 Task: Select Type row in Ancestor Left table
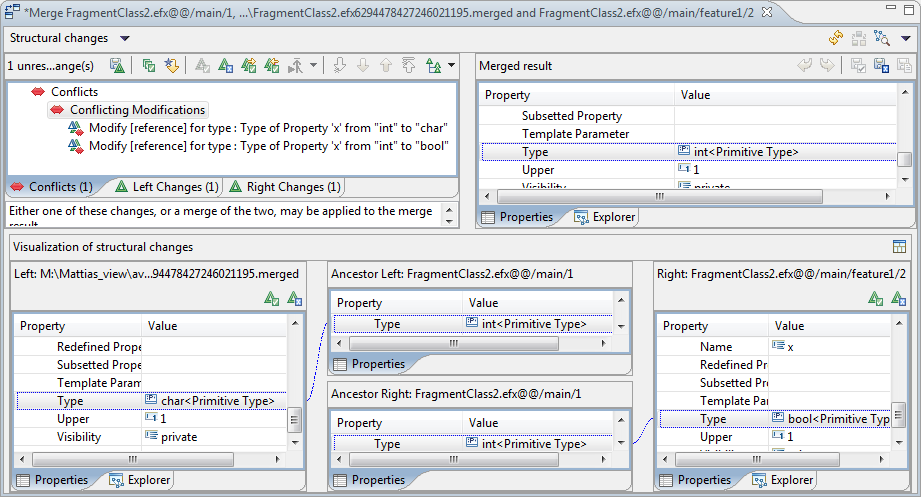pos(473,324)
